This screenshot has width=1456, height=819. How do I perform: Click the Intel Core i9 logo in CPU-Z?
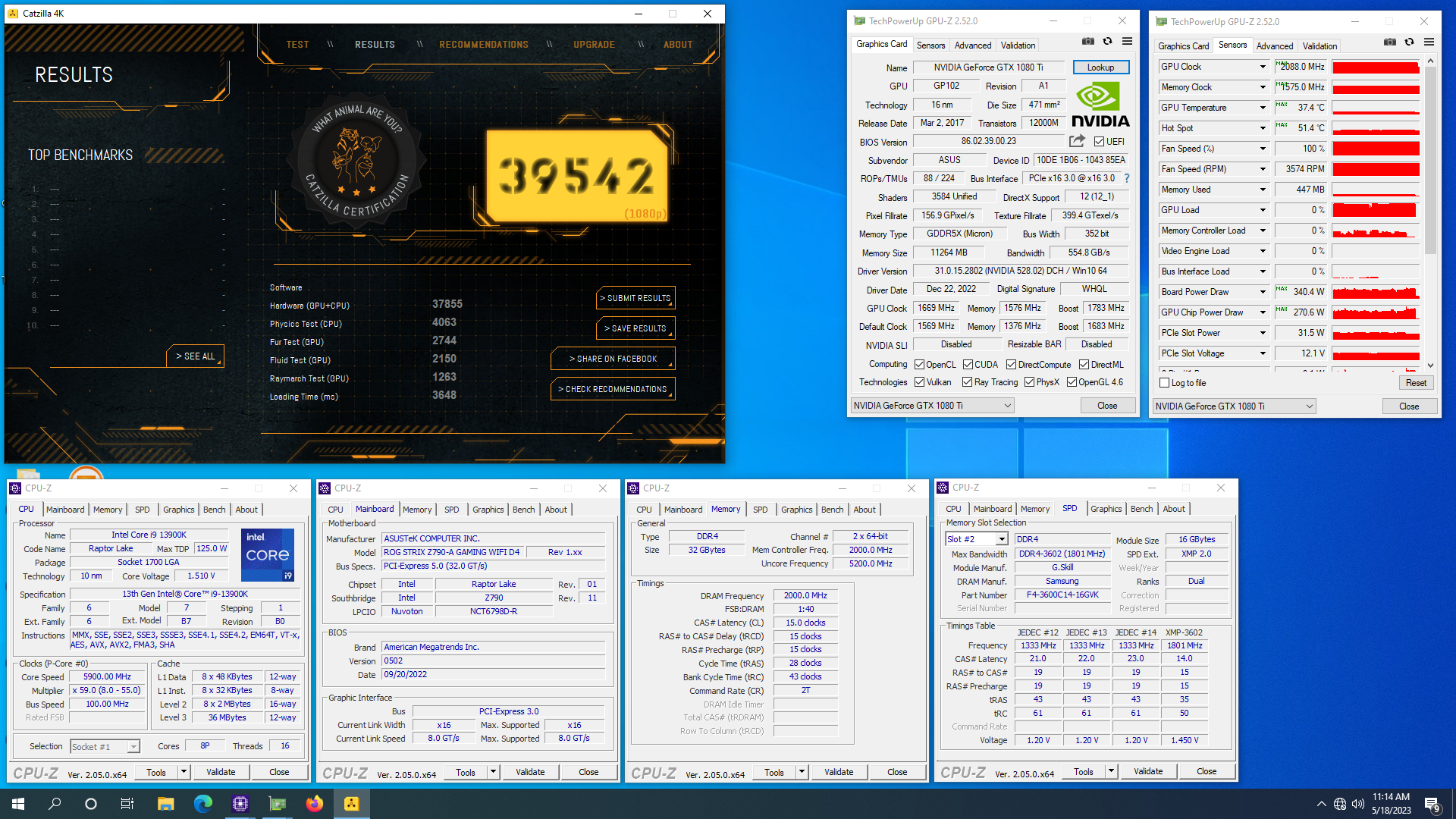coord(268,555)
